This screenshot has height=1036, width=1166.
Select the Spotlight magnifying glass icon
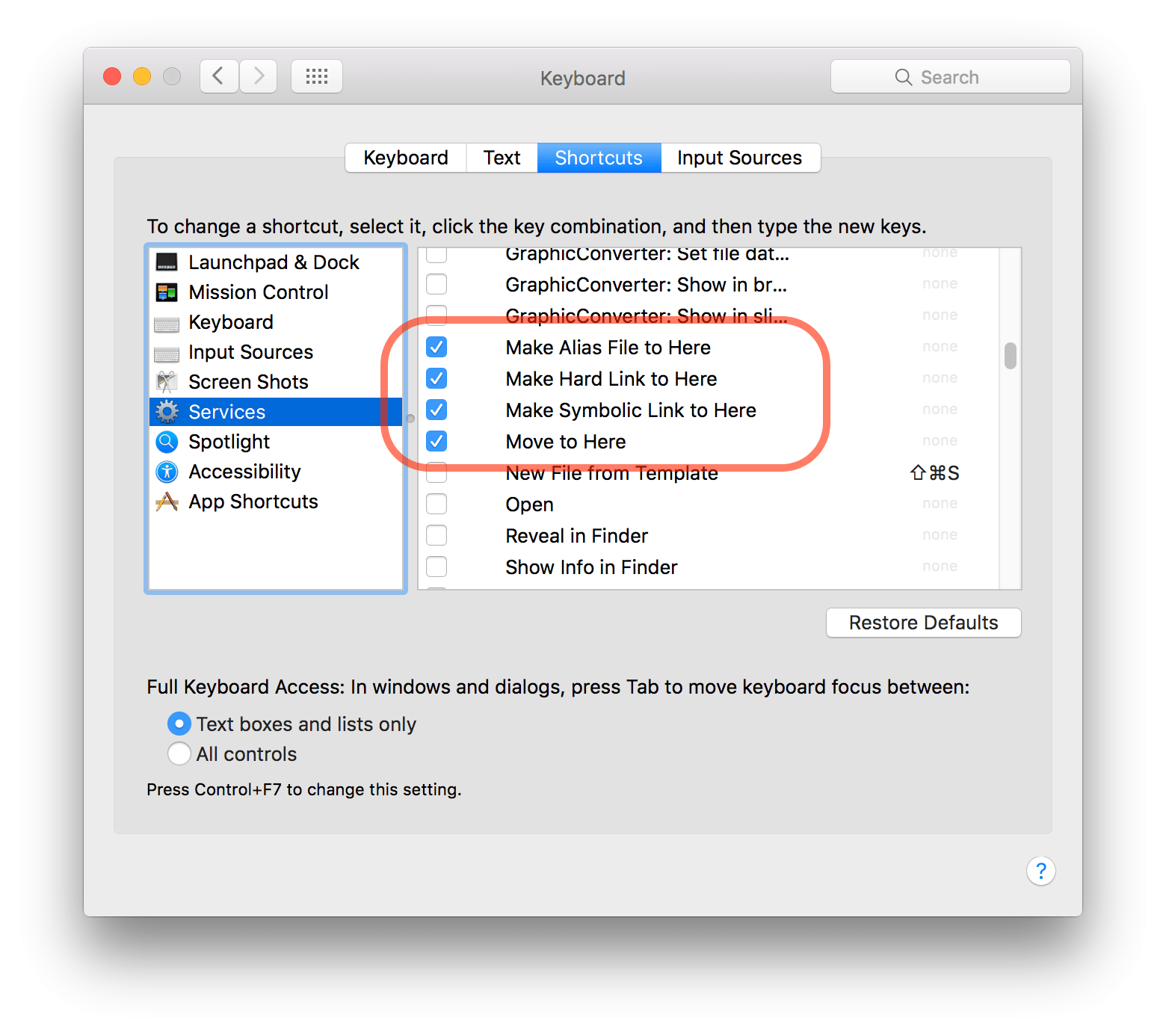tap(166, 442)
